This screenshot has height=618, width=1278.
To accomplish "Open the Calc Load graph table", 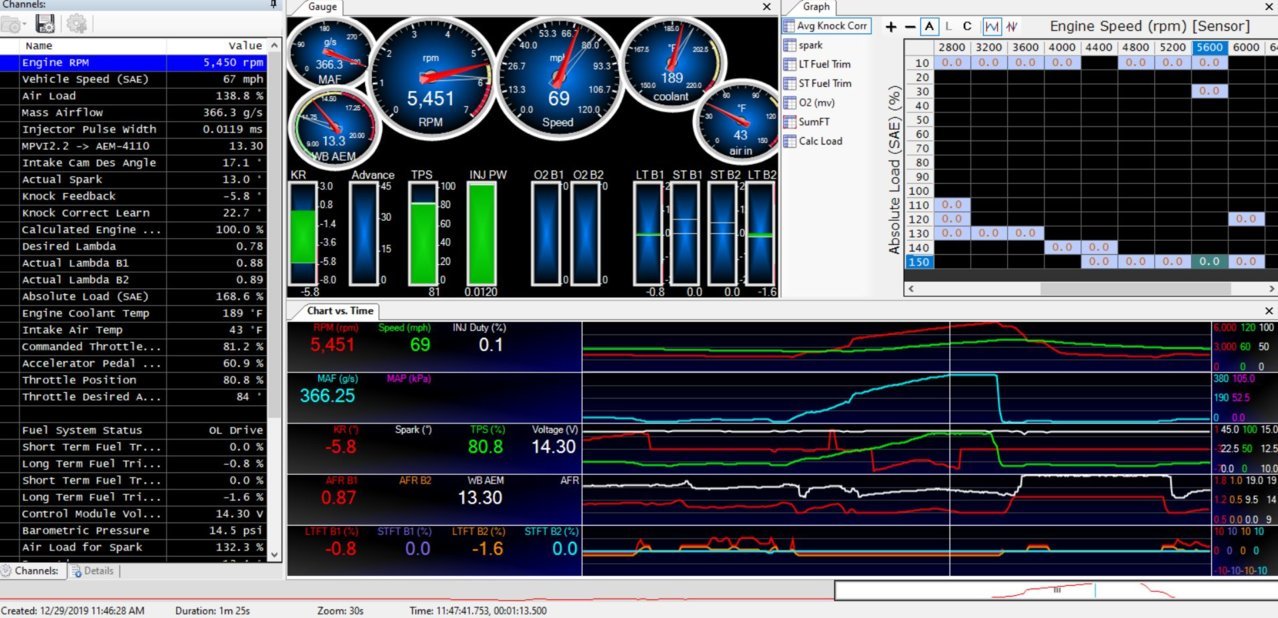I will pos(813,141).
